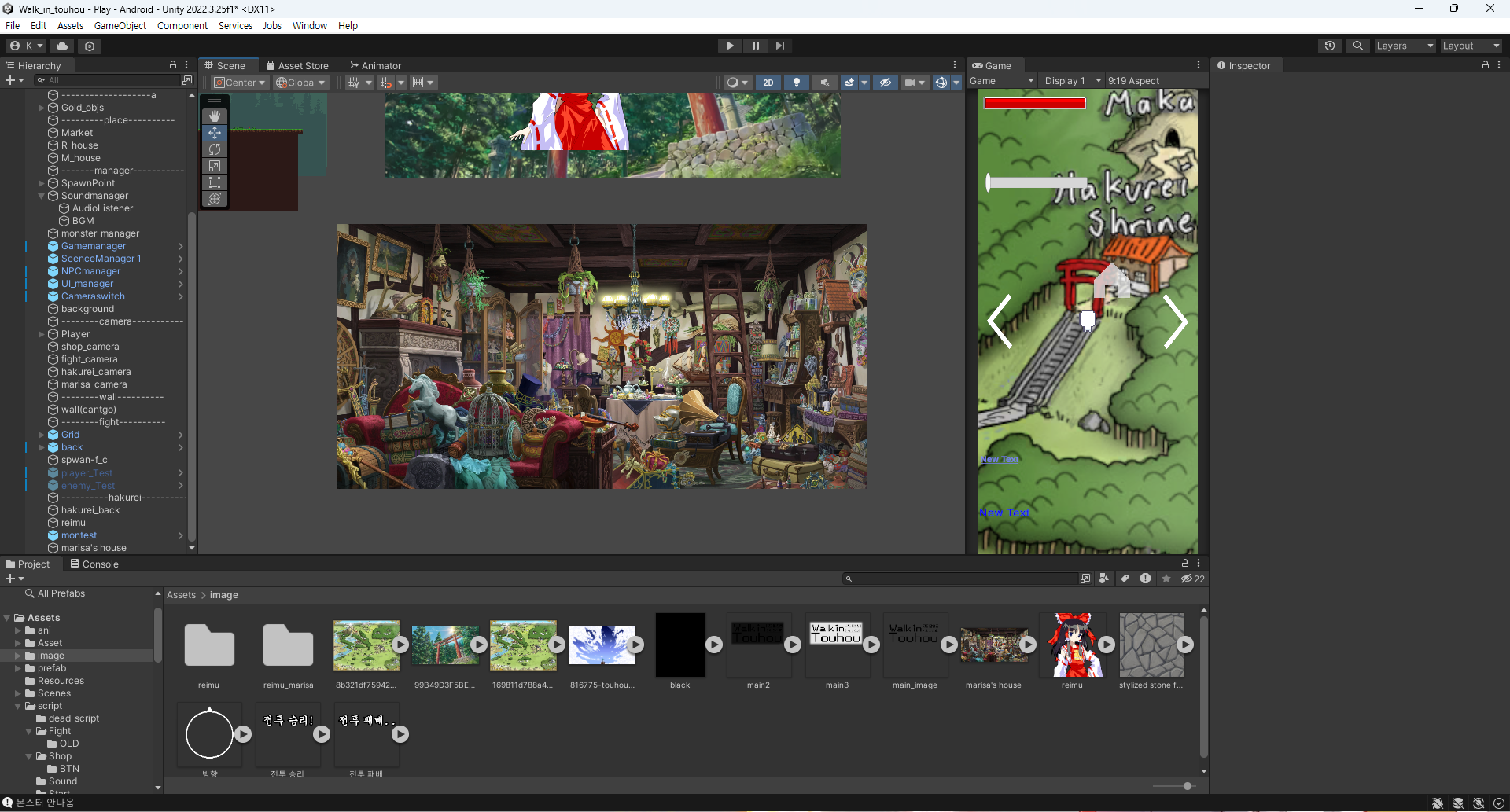Open the Layout dropdown
Image resolution: width=1510 pixels, height=812 pixels.
click(1471, 46)
